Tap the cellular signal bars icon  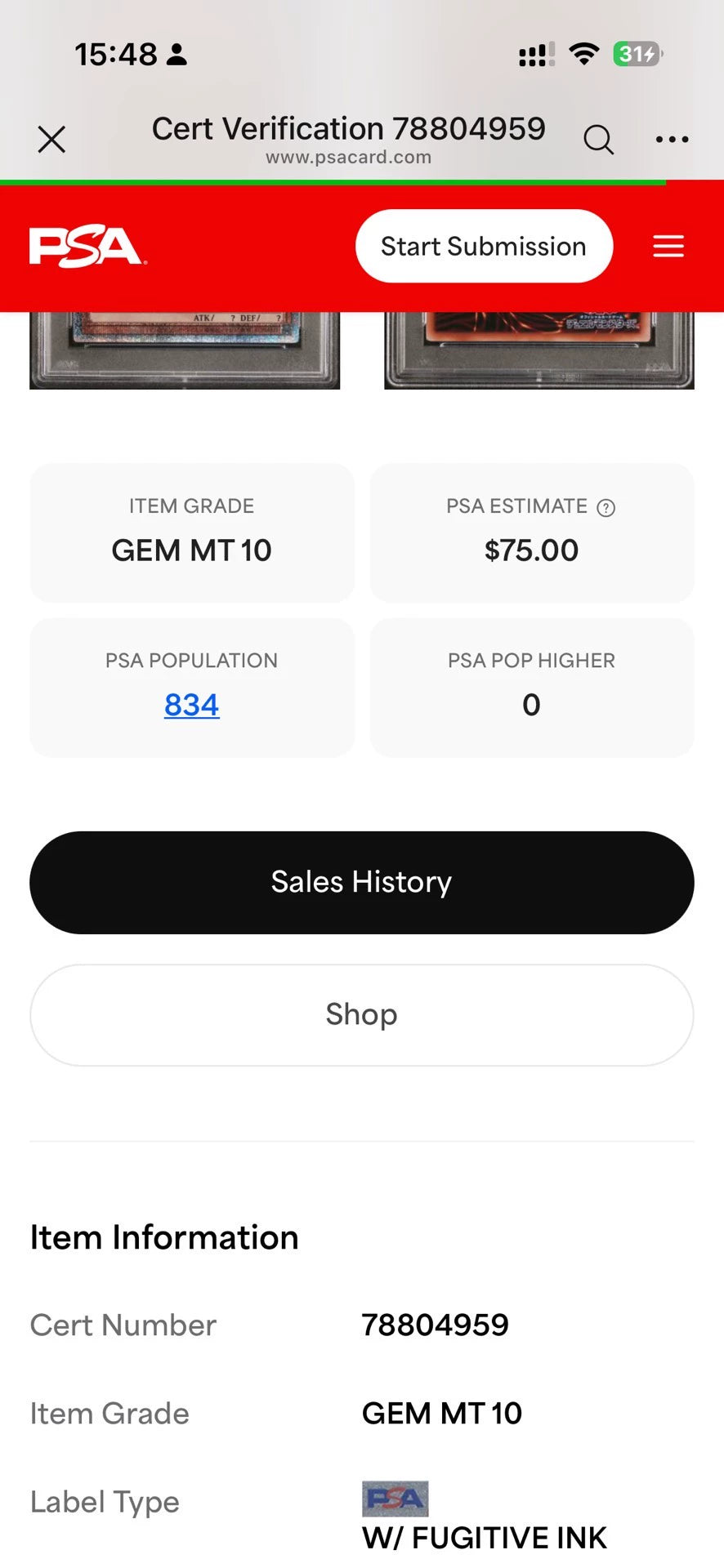tap(537, 55)
